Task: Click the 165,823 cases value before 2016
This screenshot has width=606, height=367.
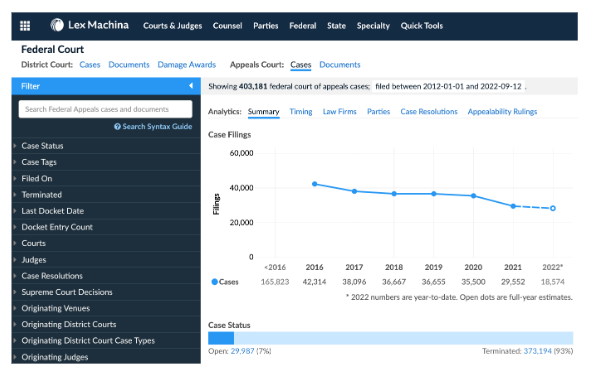Action: 275,282
